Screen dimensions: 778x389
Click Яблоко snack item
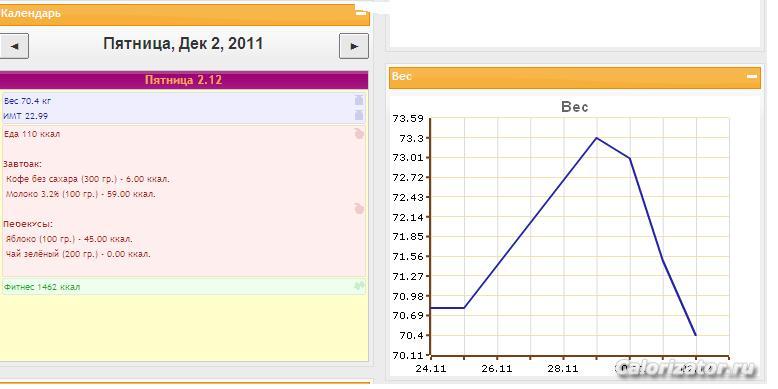click(69, 239)
